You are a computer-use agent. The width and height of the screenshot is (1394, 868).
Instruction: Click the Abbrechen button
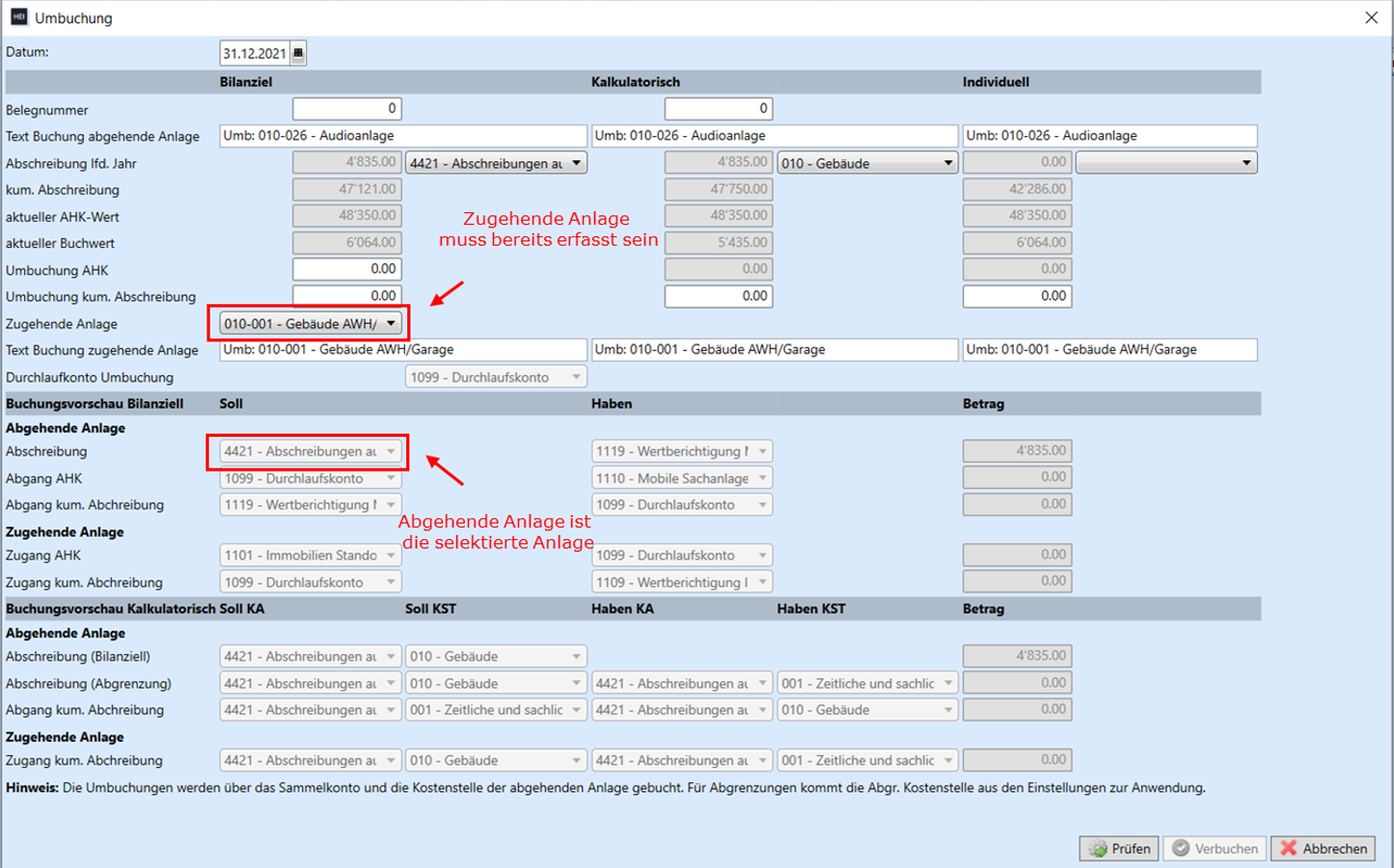(1323, 849)
